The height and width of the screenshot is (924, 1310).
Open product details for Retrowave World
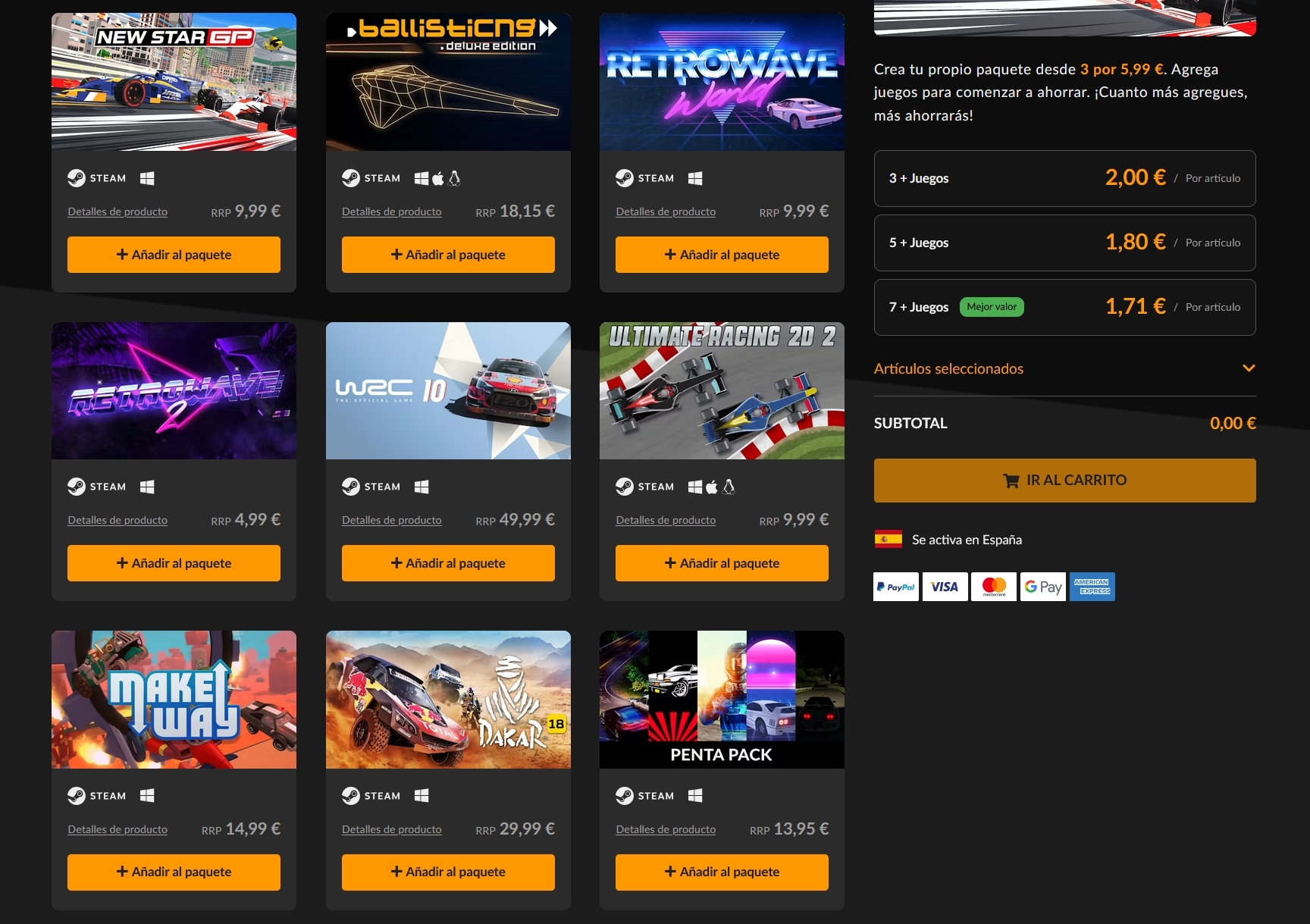pyautogui.click(x=666, y=211)
